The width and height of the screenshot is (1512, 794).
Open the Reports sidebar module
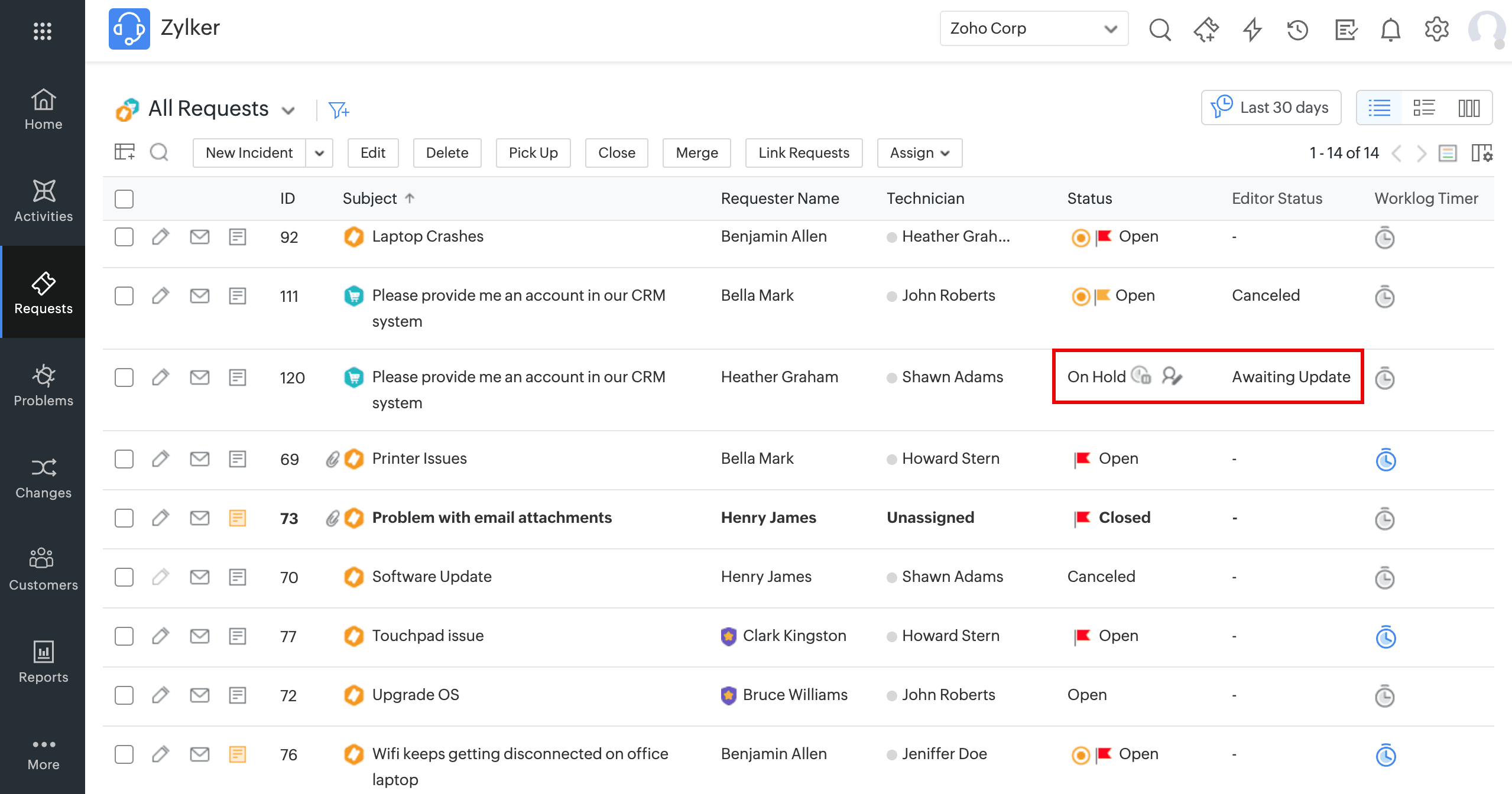[43, 662]
